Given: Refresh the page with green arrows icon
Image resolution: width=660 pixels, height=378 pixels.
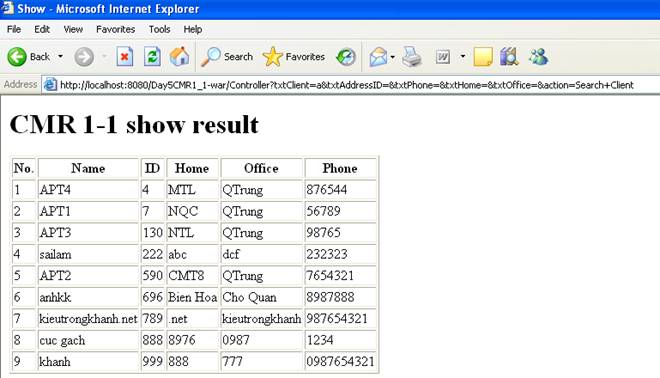Looking at the screenshot, I should click(152, 57).
